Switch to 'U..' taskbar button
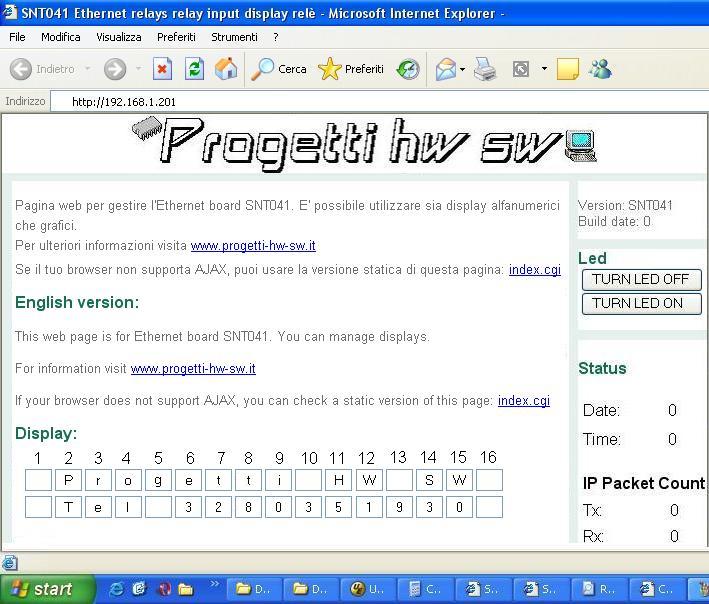 coord(368,589)
